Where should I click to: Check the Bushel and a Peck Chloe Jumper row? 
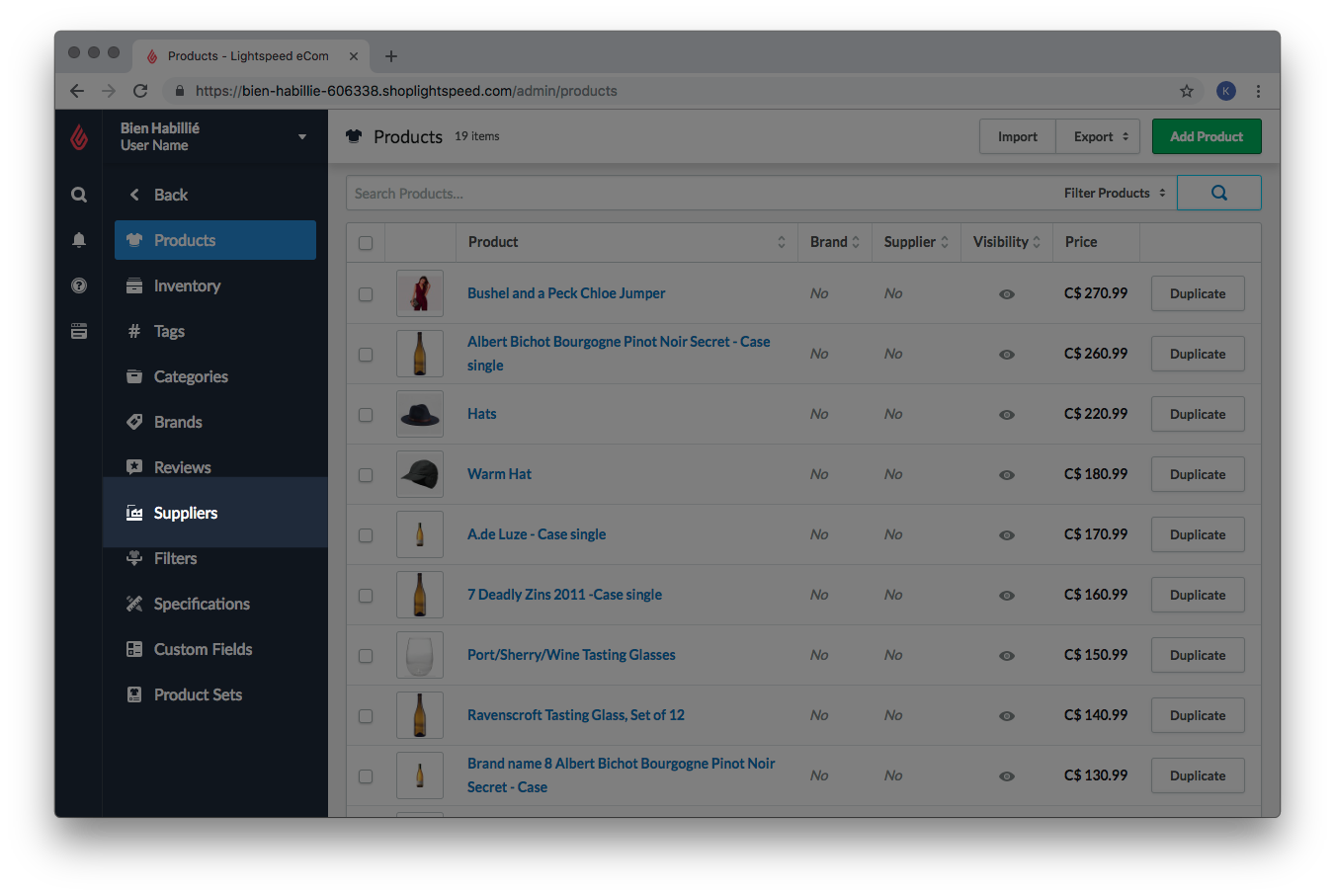(366, 294)
